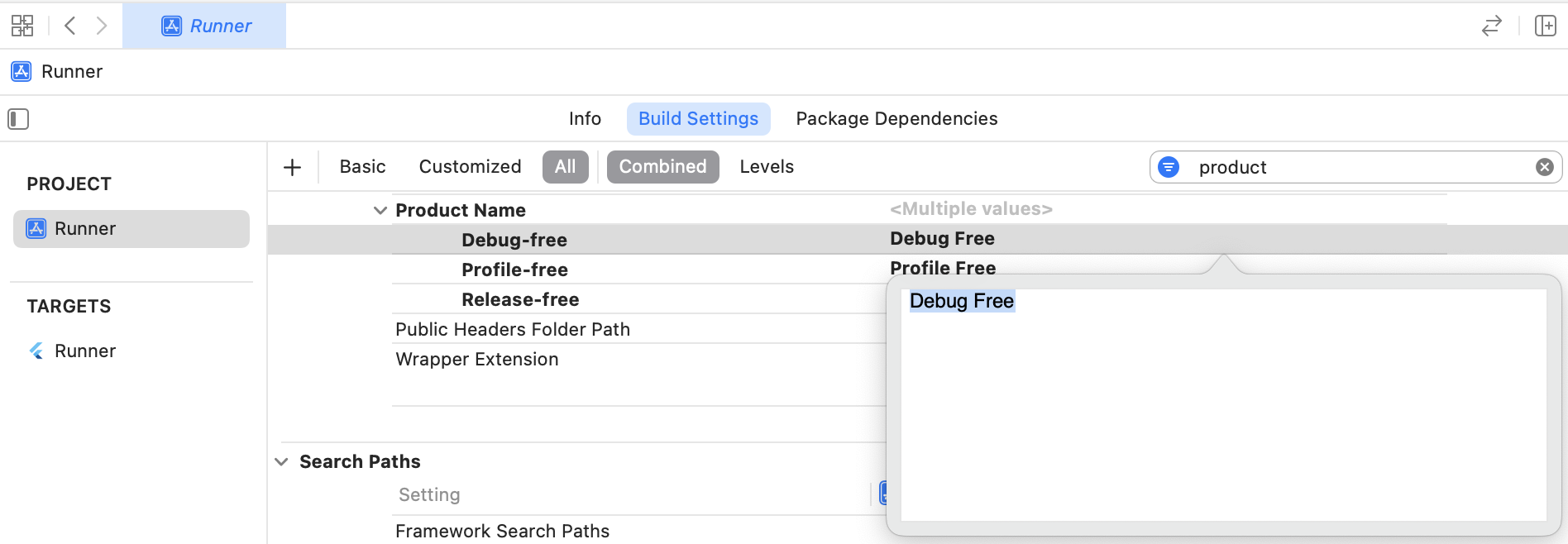
Task: Switch to Combined view
Action: click(662, 167)
